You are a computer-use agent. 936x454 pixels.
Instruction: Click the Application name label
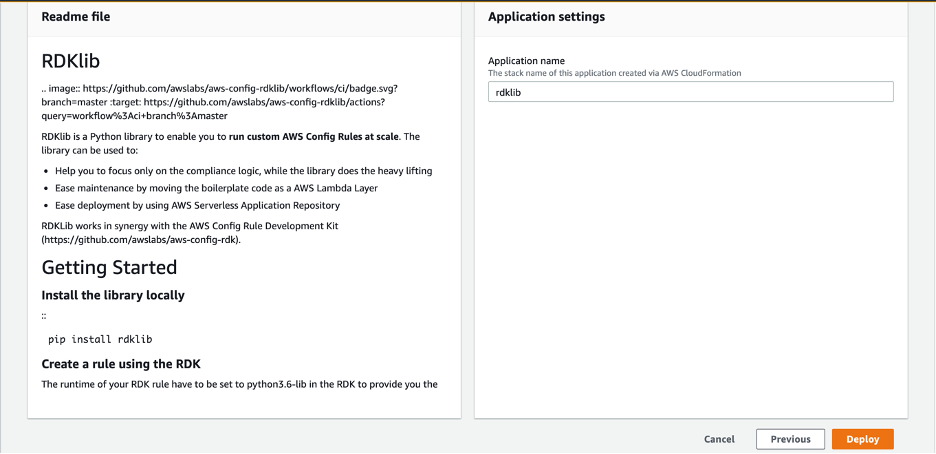click(526, 61)
